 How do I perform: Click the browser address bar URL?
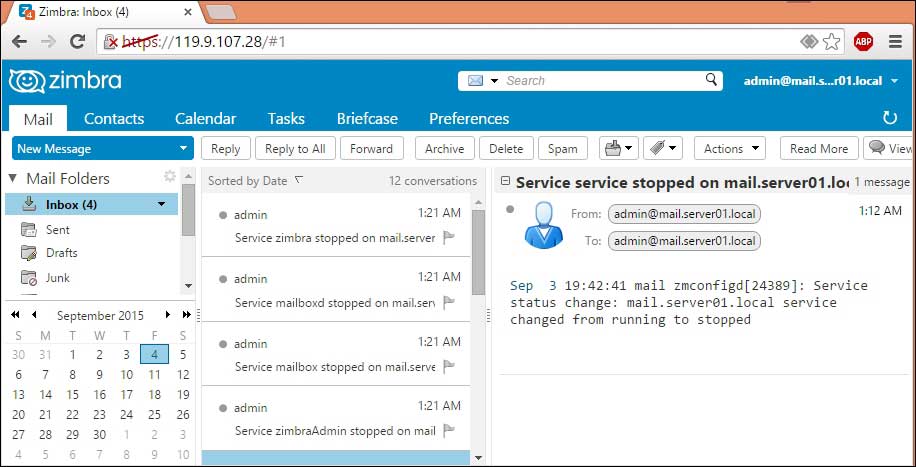(203, 41)
